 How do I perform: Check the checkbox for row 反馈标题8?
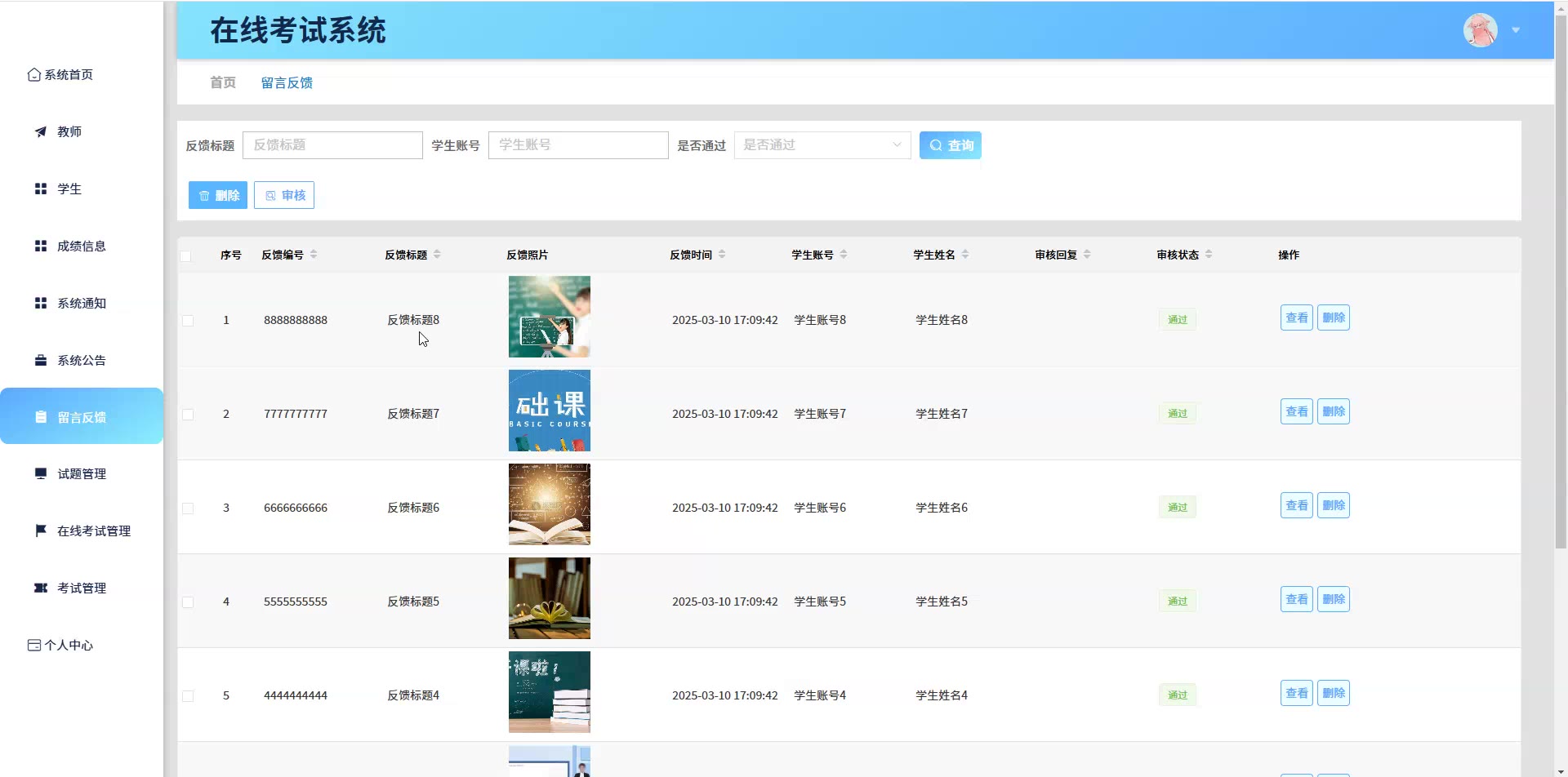pyautogui.click(x=188, y=321)
